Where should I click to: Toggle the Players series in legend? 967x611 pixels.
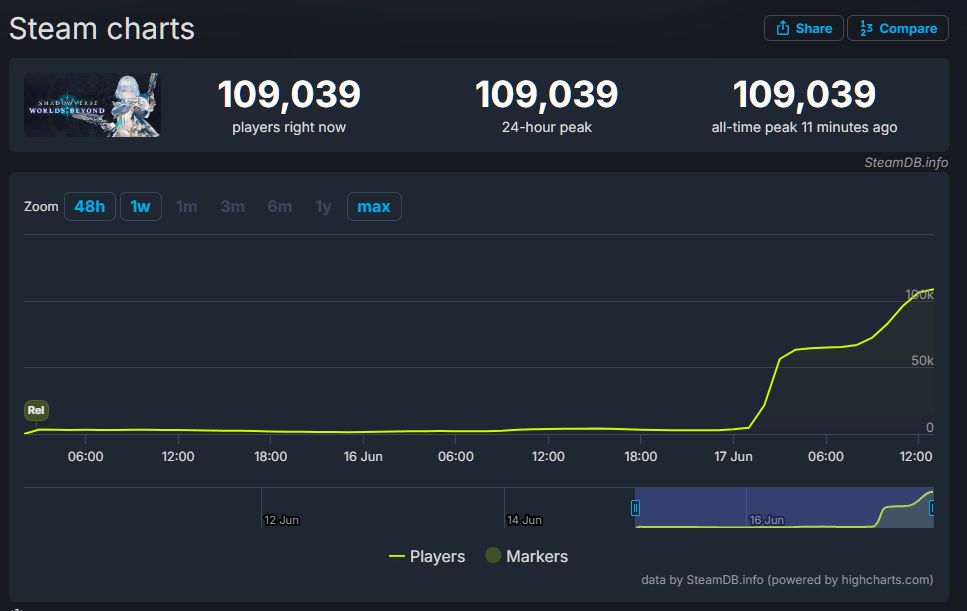click(427, 556)
